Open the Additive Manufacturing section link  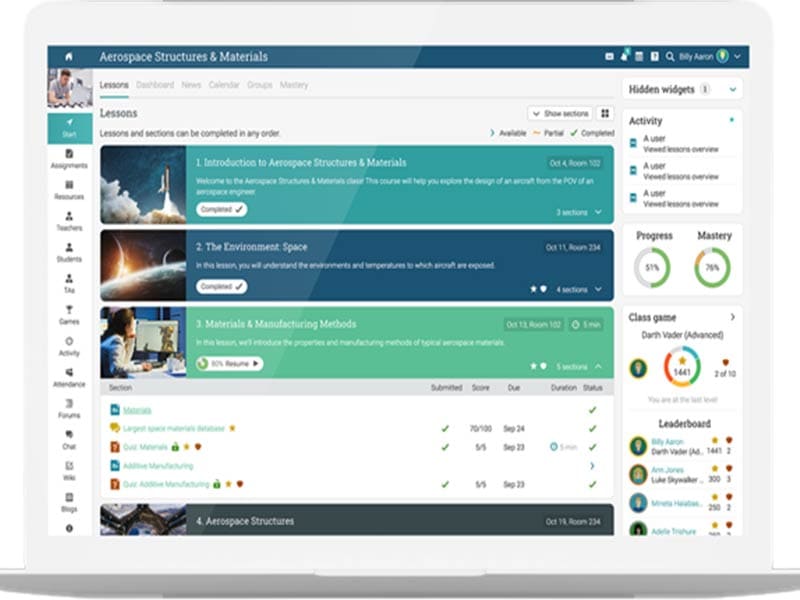[x=157, y=466]
